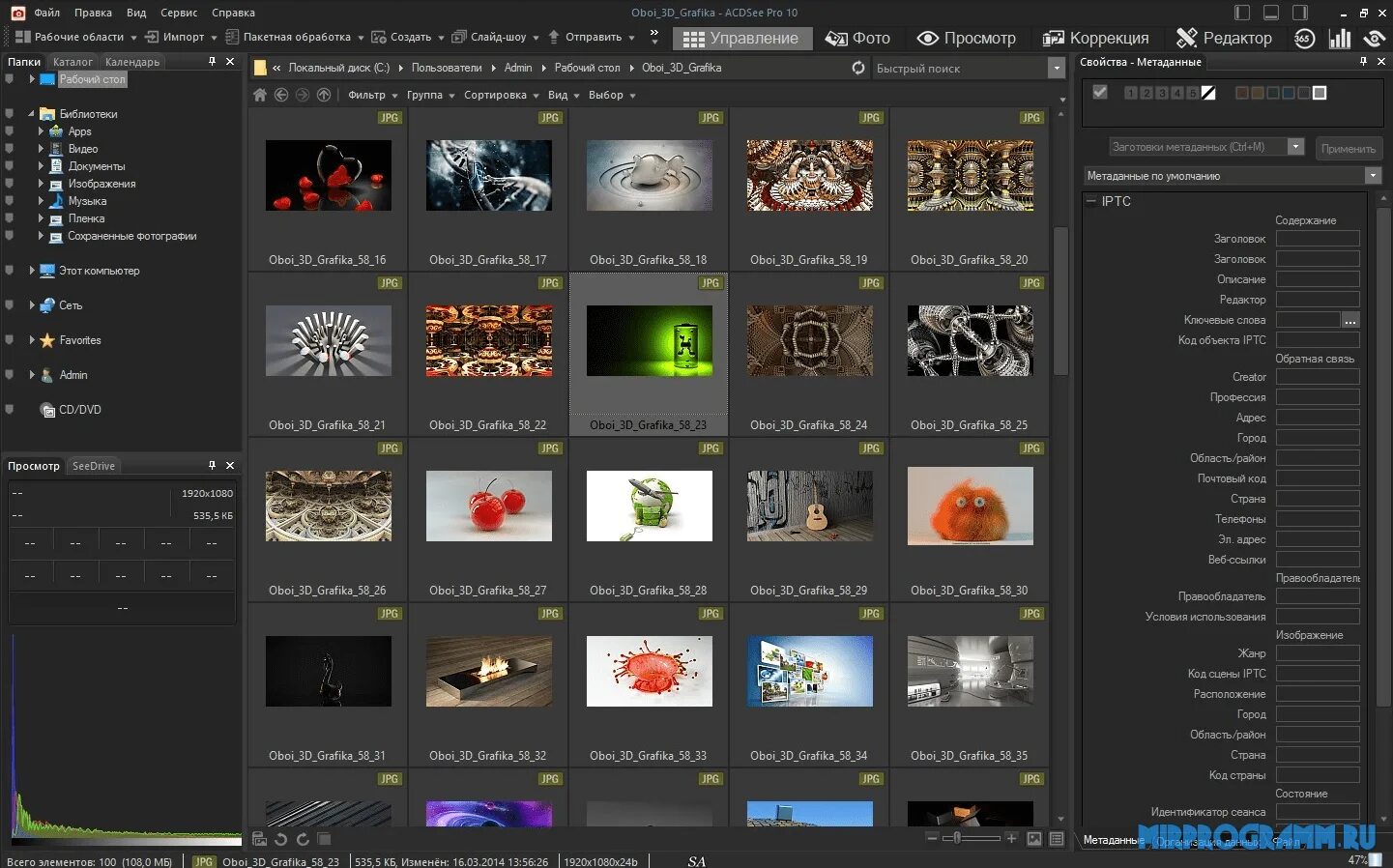Pin the Папки panel

point(213,61)
